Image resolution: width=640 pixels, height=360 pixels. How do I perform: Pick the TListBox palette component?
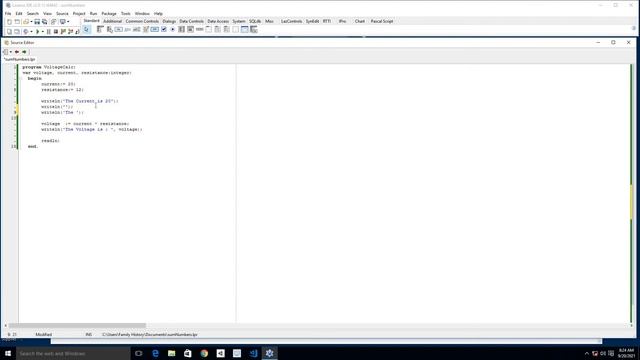(x=182, y=29)
